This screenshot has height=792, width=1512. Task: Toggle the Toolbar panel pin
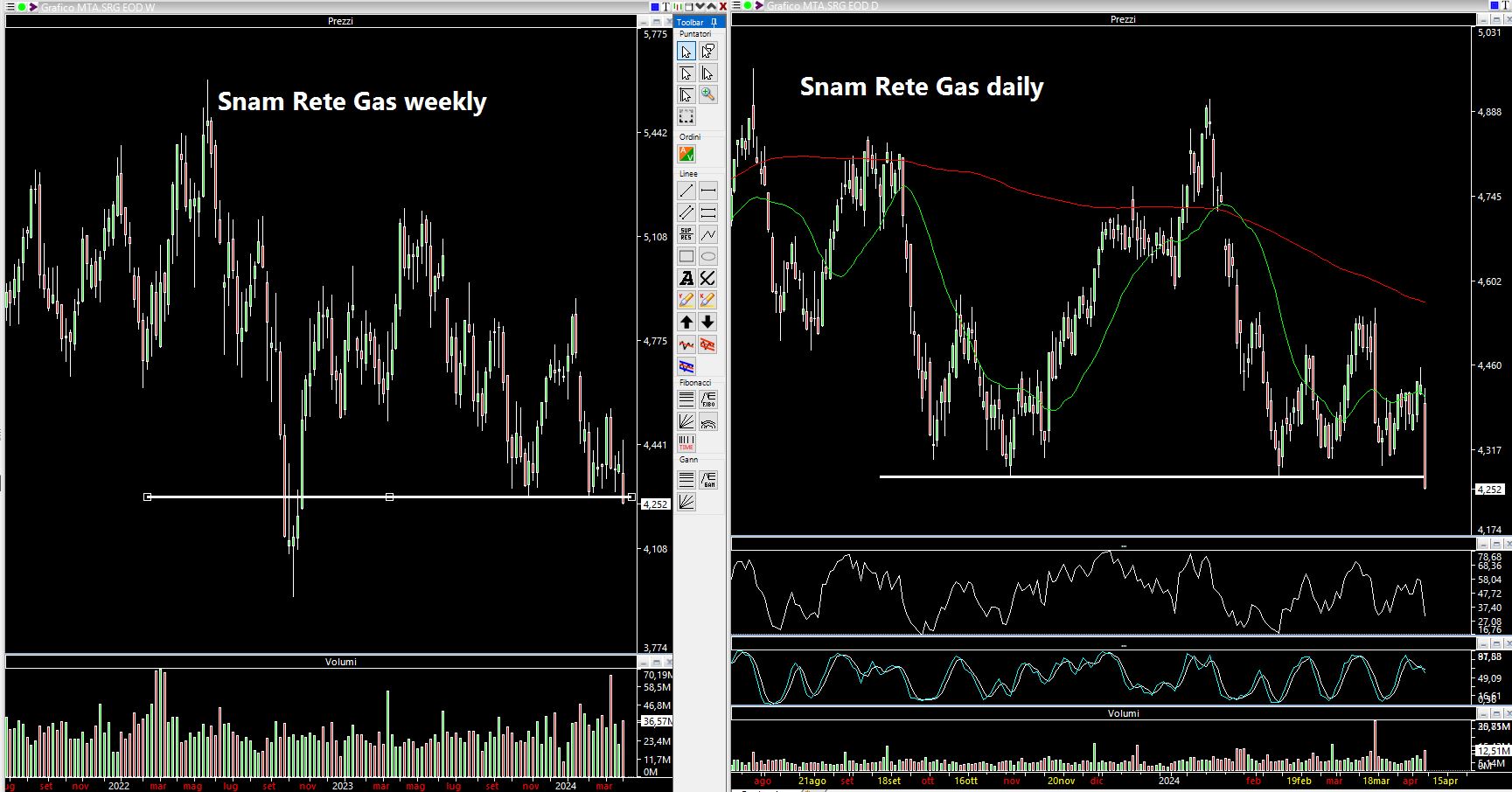click(x=714, y=22)
